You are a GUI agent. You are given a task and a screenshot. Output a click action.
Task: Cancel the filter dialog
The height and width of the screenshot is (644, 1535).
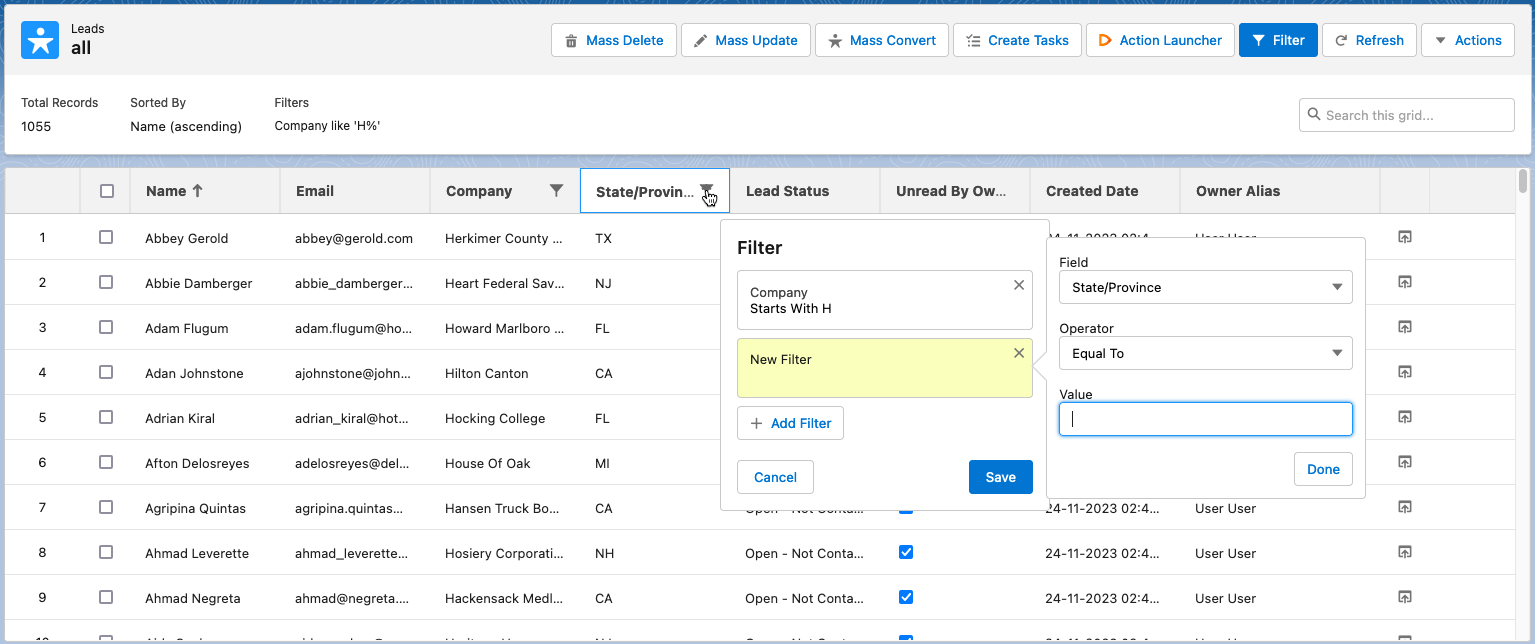pos(775,477)
